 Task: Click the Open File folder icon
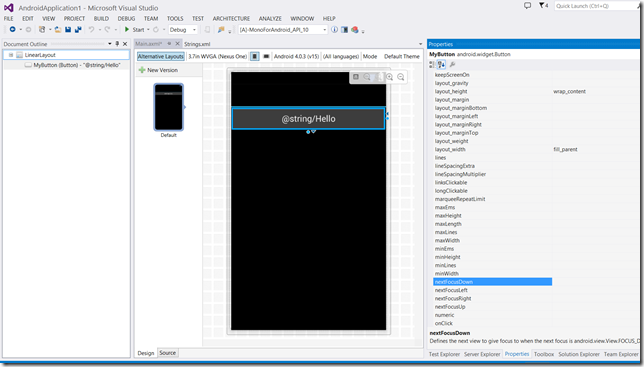tap(58, 30)
